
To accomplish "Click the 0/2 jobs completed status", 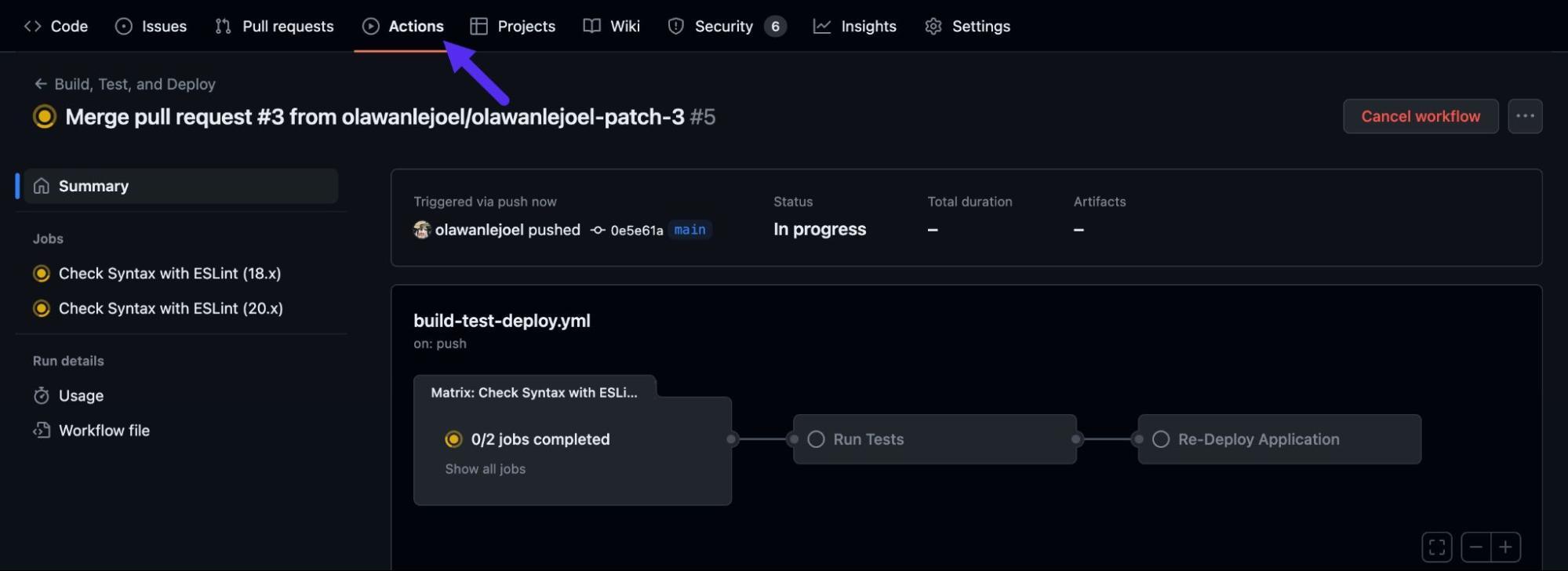I will 540,439.
